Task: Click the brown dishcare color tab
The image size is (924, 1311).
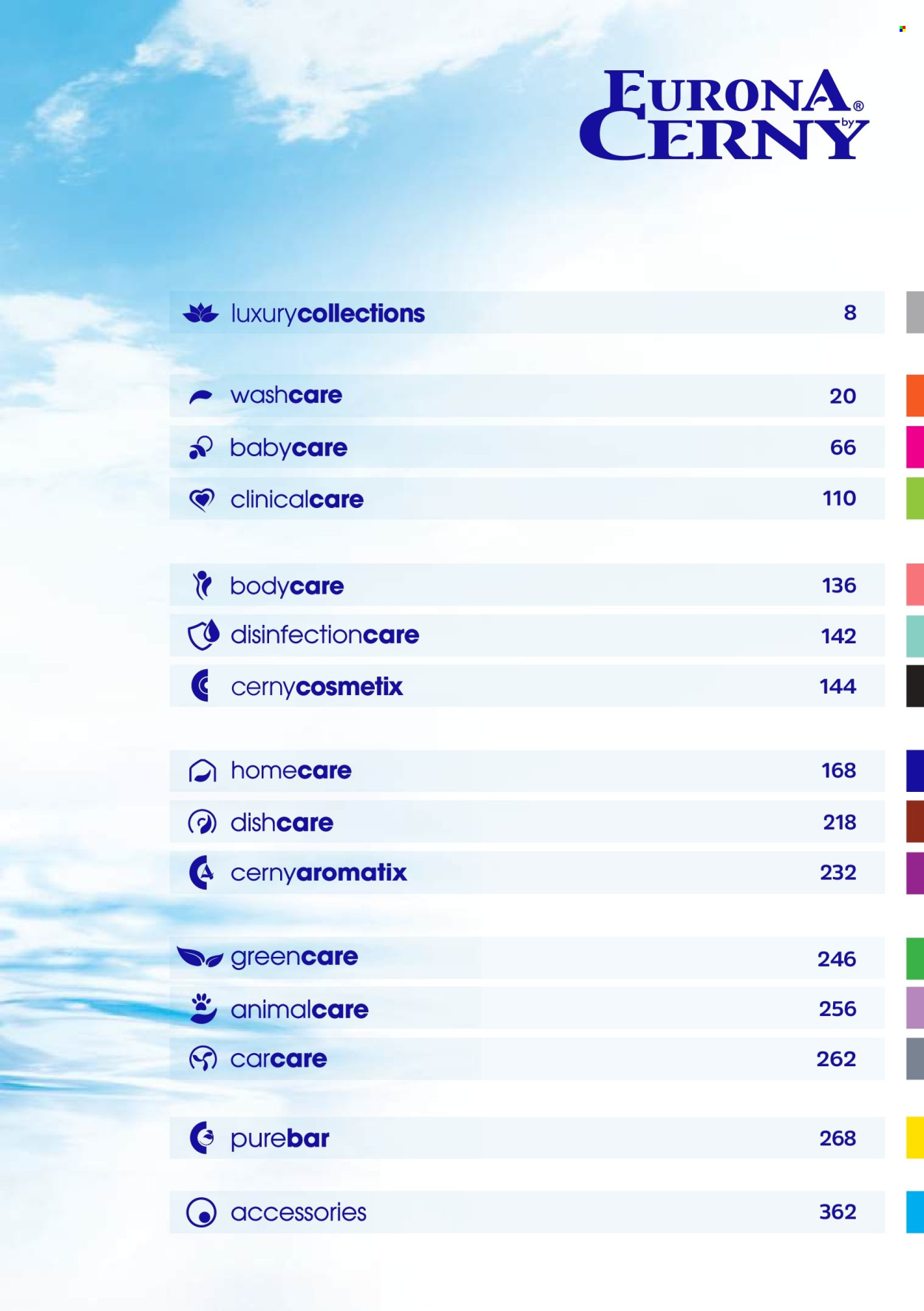Action: [915, 822]
